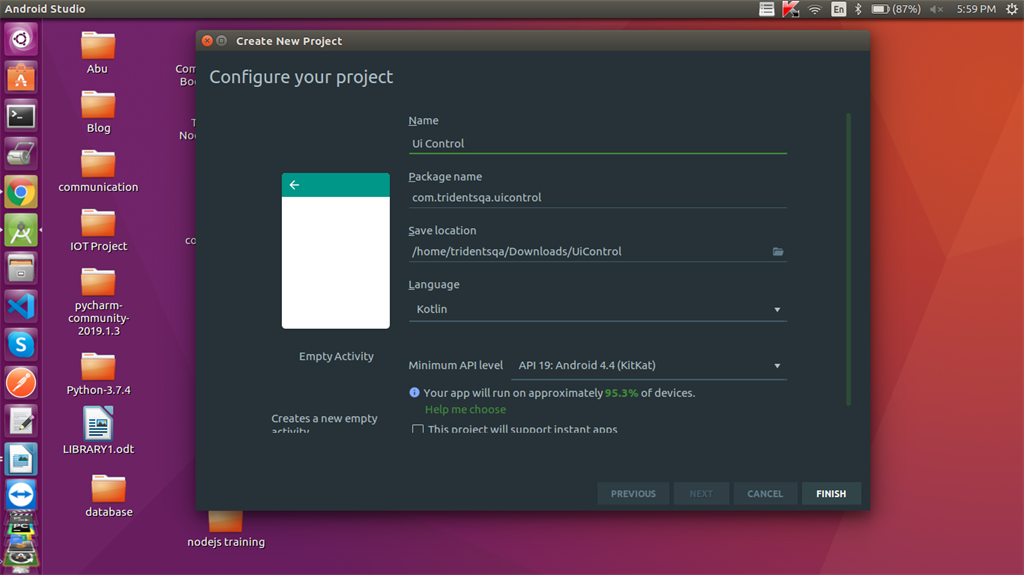Open the Blog desktop folder

pyautogui.click(x=98, y=112)
